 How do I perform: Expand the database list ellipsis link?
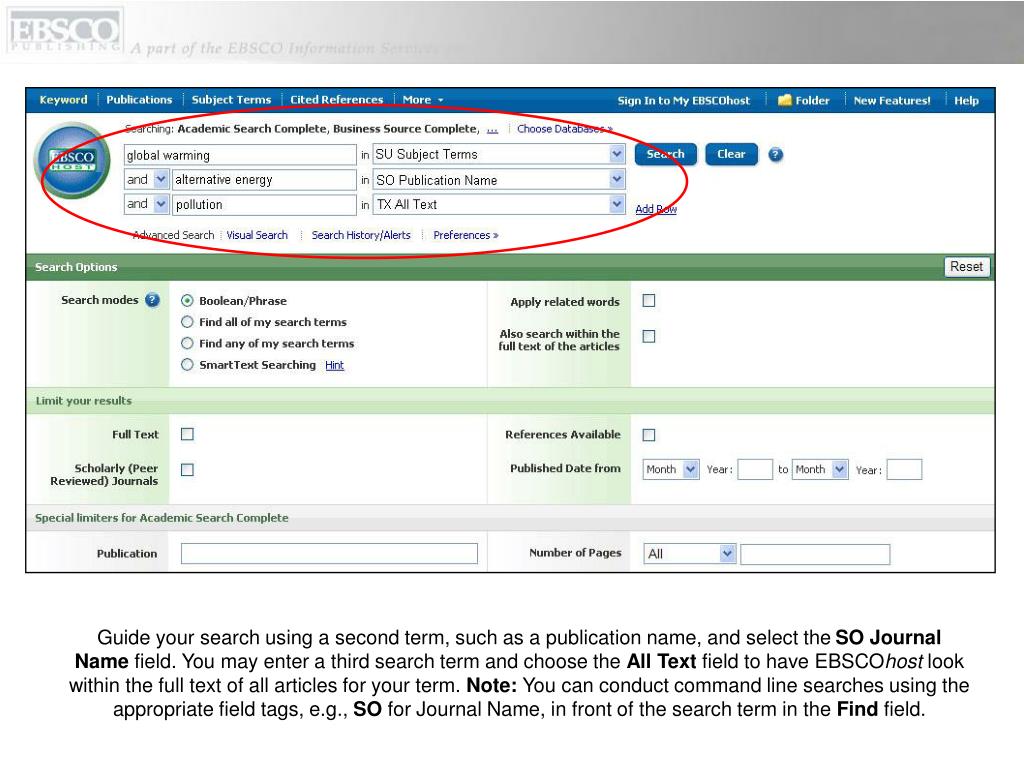(492, 130)
